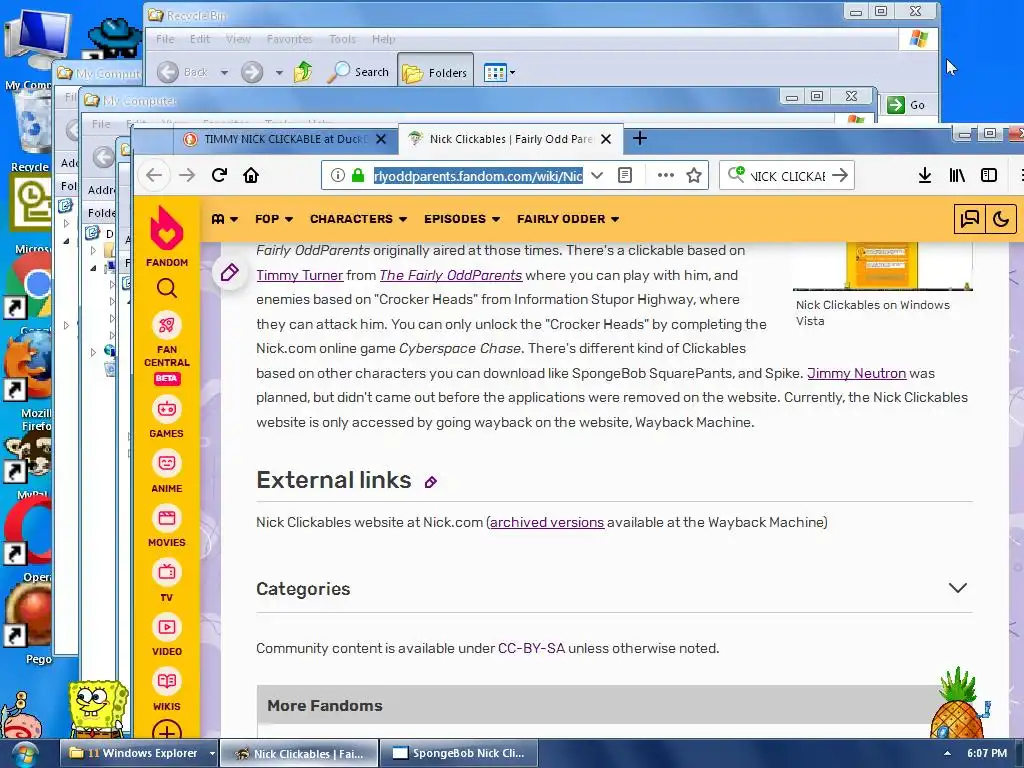The width and height of the screenshot is (1024, 768).
Task: Open the Windows Start button
Action: pyautogui.click(x=24, y=754)
